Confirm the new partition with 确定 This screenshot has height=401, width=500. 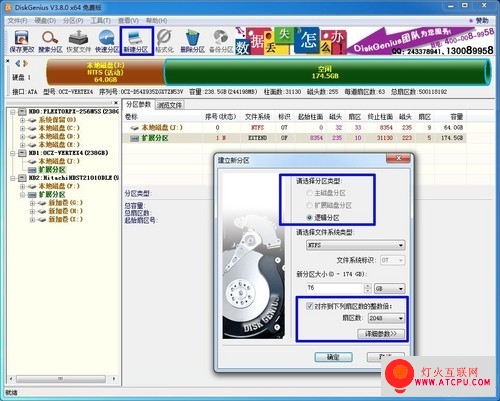point(333,357)
